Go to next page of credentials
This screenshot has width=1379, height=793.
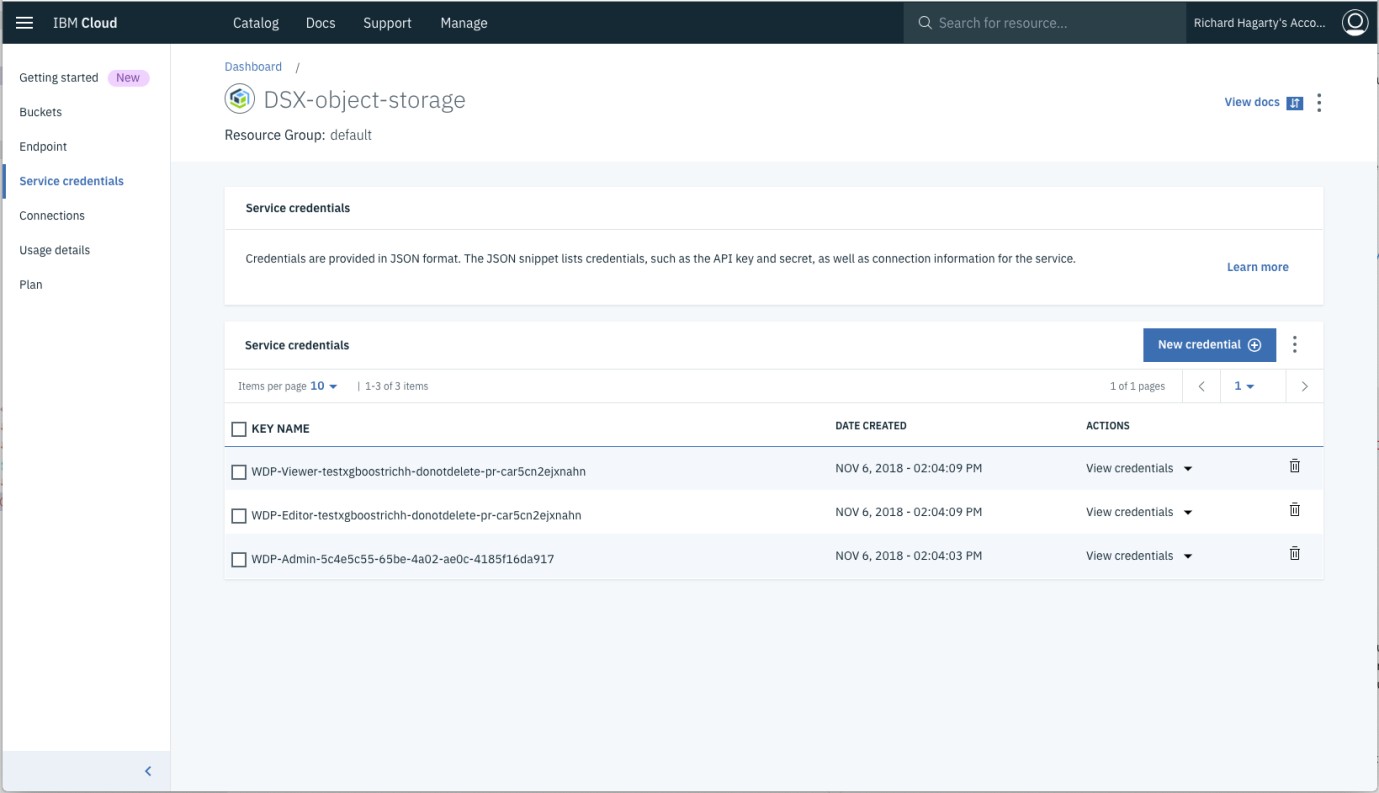point(1304,386)
